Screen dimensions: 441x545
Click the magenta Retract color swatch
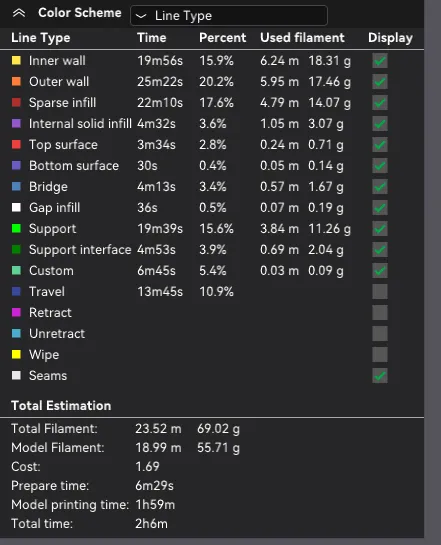[x=16, y=312]
